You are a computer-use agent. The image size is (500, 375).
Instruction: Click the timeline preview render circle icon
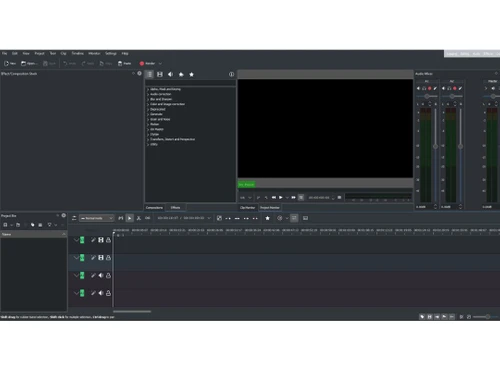pos(279,218)
